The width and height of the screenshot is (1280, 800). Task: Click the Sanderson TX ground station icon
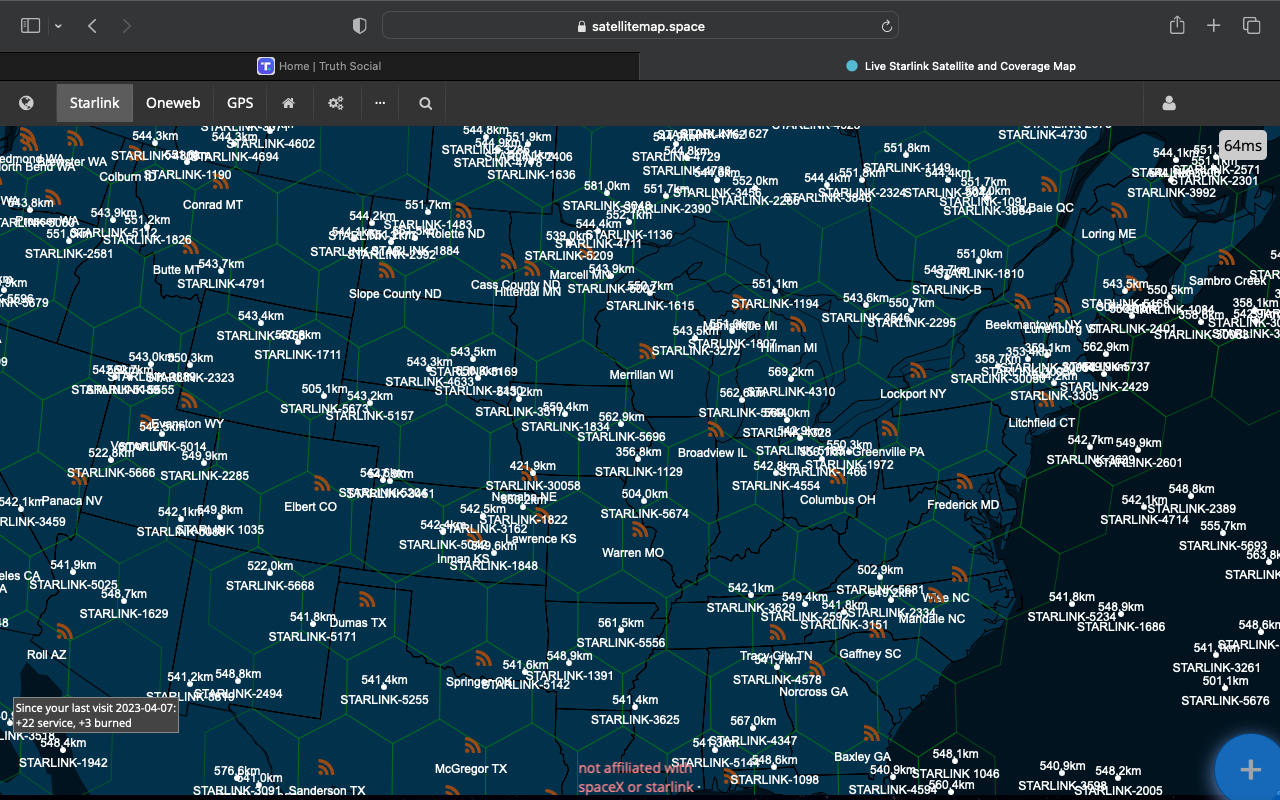point(326,768)
